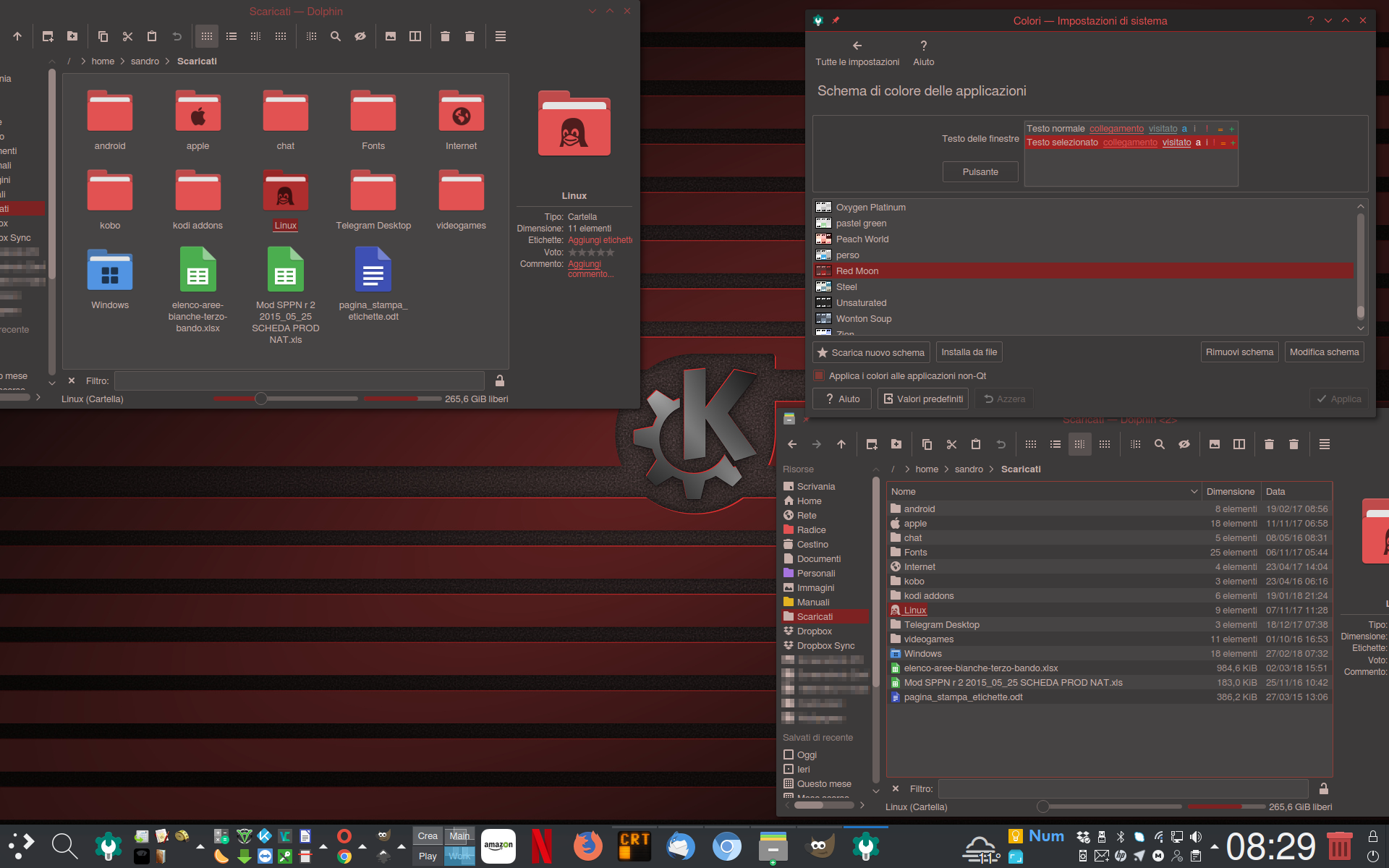Expand chevron after 'sandro' in icon-view Dolphin breadcrumb
This screenshot has height=868, width=1389.
coord(168,61)
